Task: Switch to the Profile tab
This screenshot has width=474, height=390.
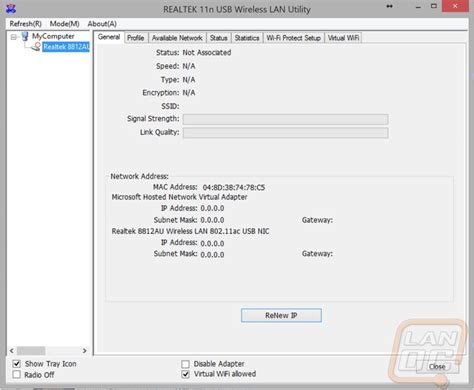Action: click(x=136, y=38)
